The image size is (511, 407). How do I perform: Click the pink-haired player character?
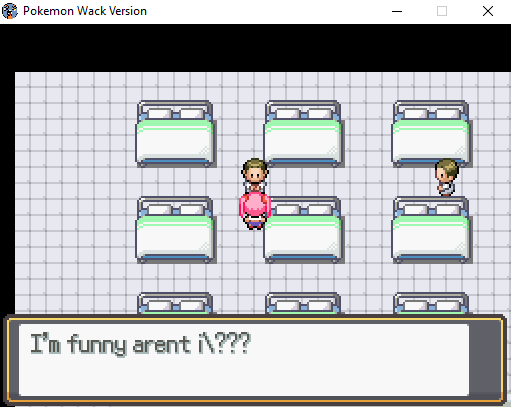point(255,212)
